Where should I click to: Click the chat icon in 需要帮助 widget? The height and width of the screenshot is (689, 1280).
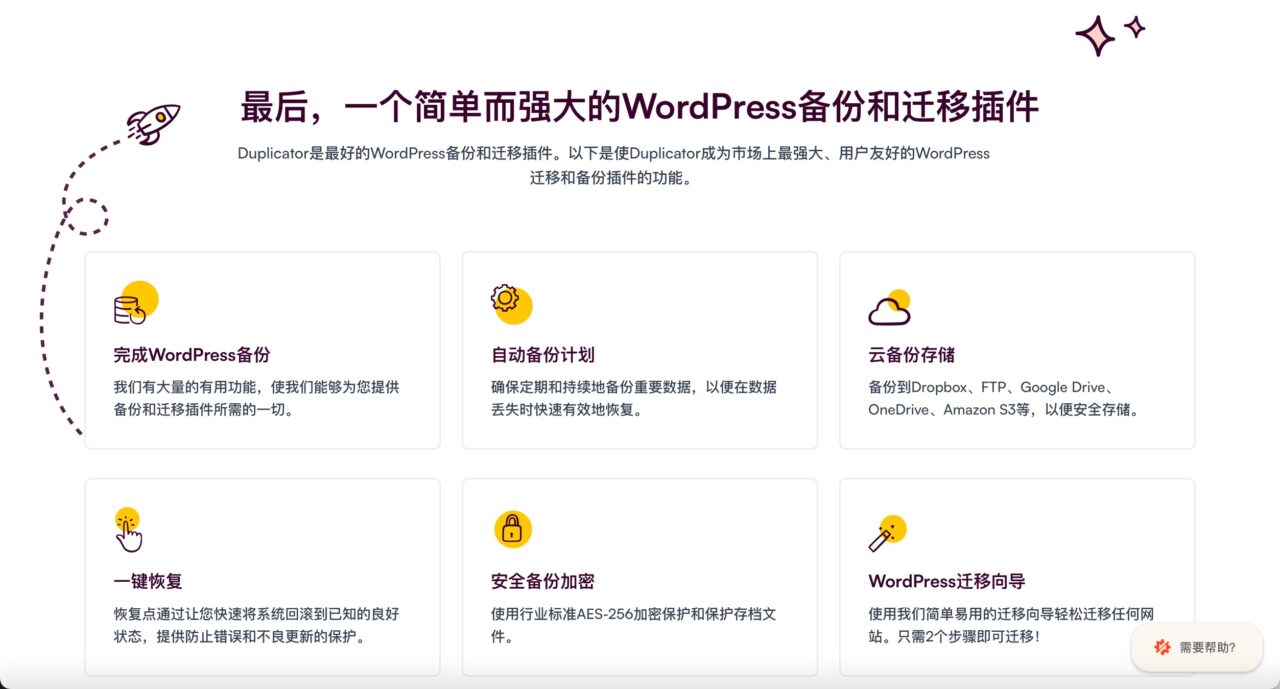coord(1162,647)
